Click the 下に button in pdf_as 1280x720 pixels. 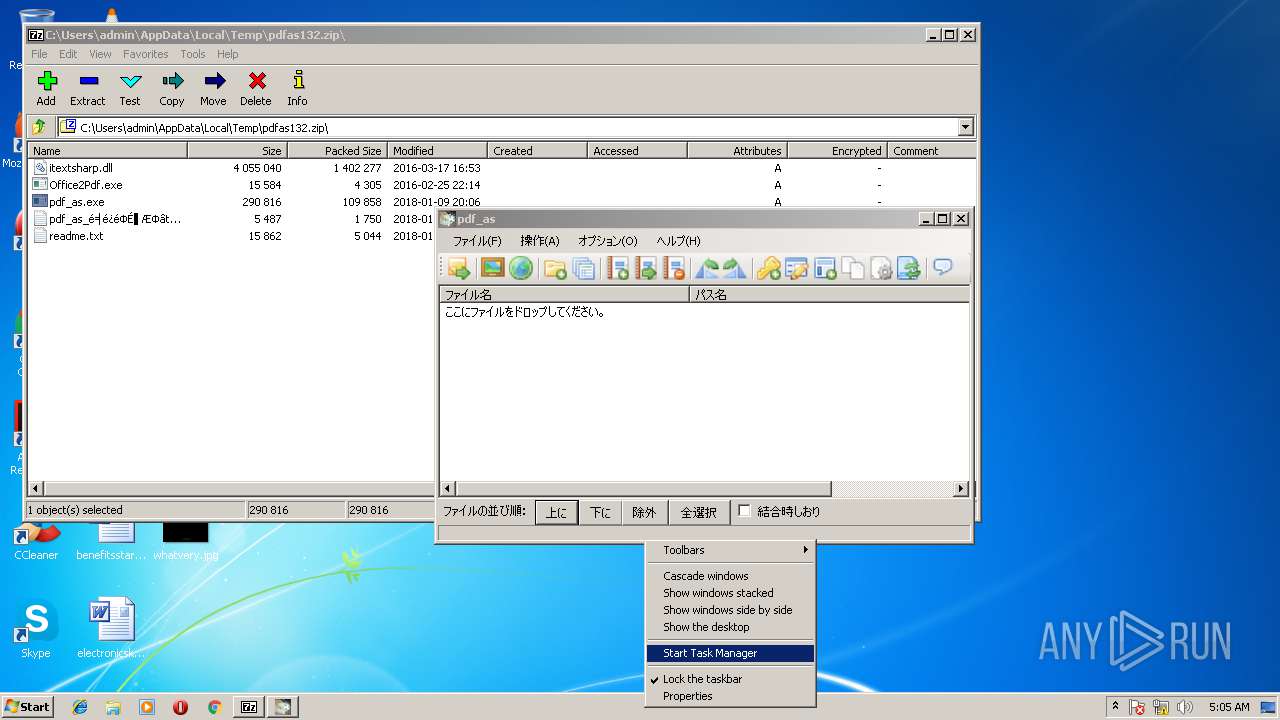click(600, 512)
